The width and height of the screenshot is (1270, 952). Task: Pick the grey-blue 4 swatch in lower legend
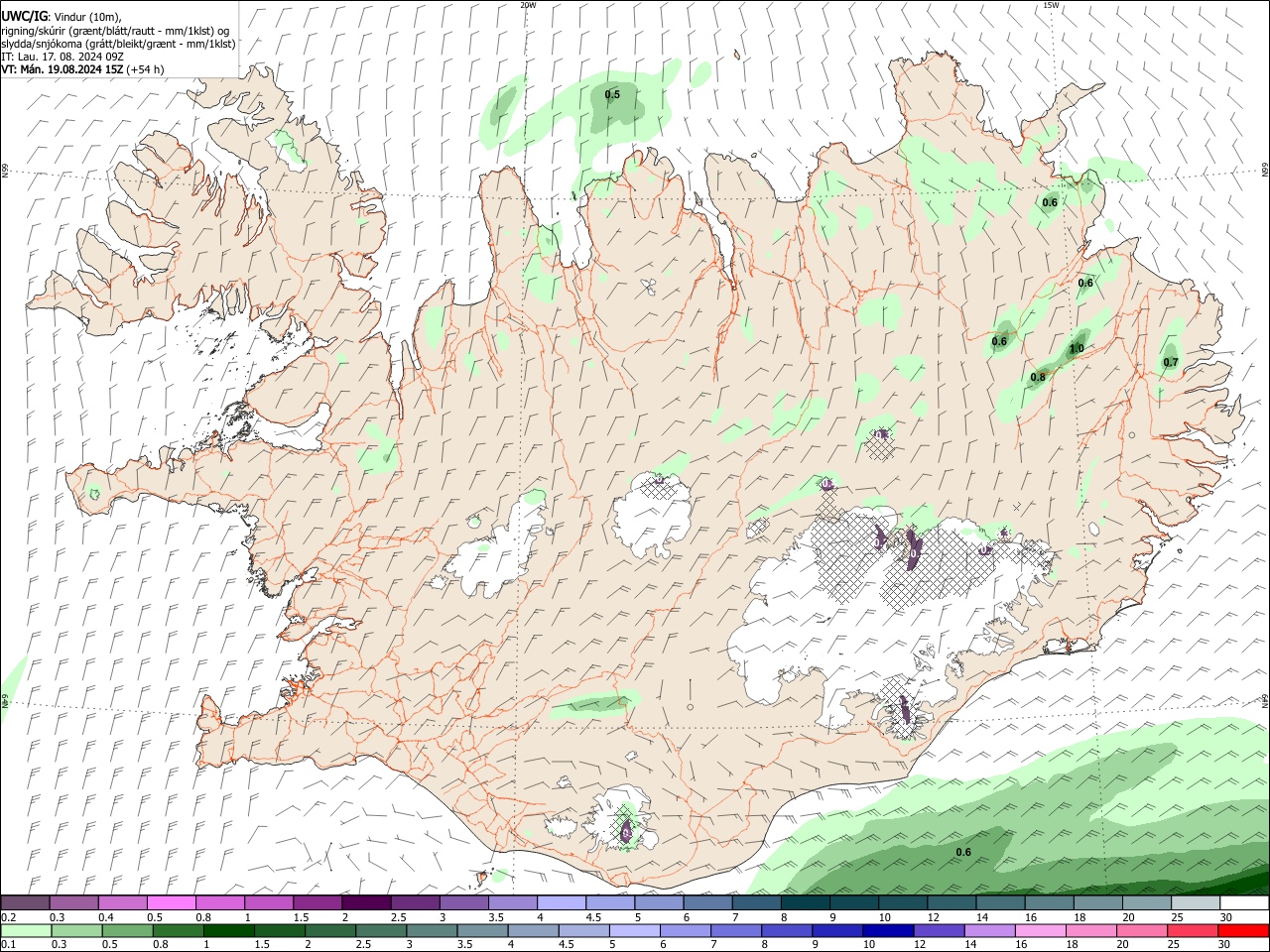coord(533,930)
